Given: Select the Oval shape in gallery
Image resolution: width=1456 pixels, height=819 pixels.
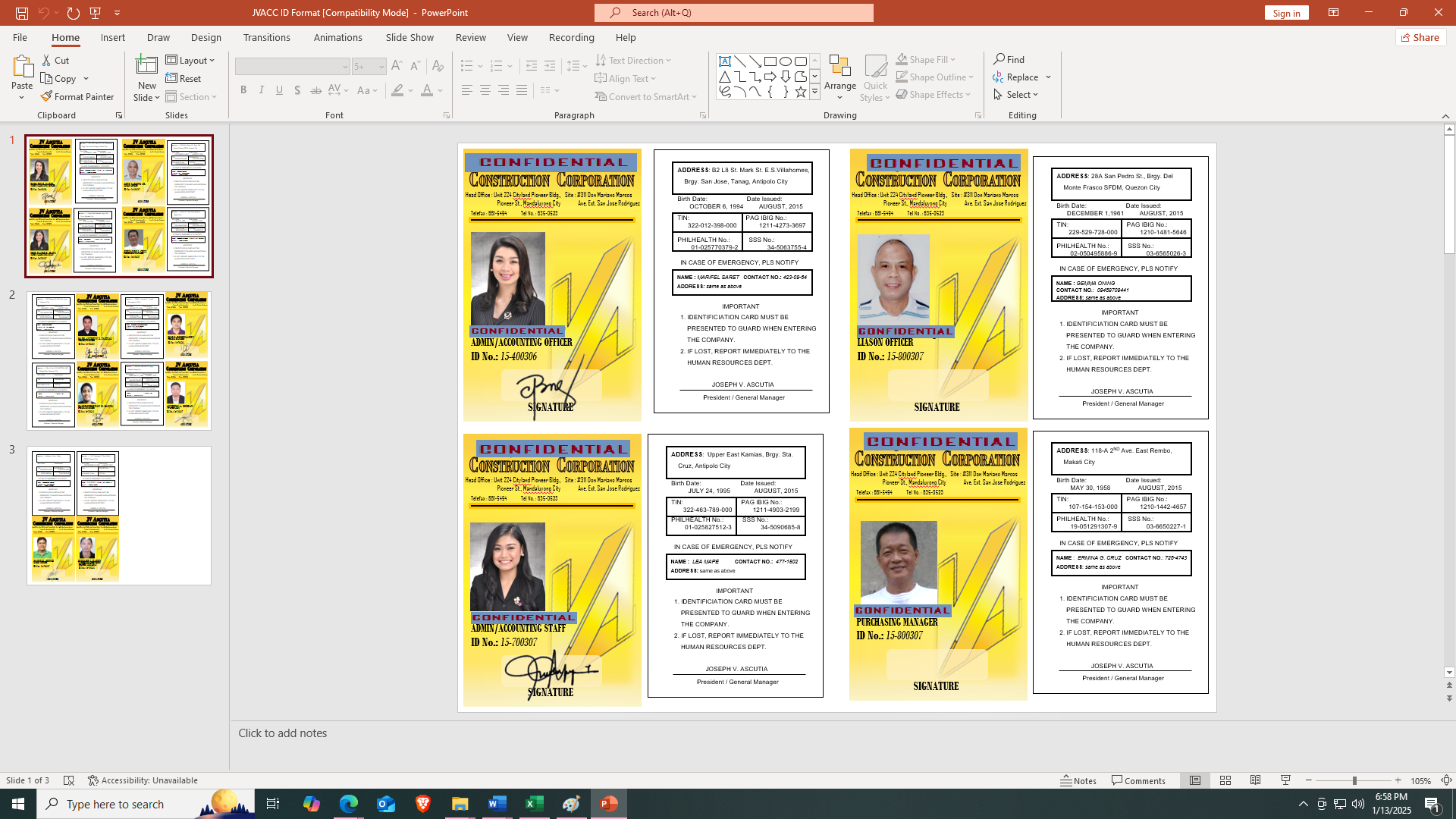Looking at the screenshot, I should tap(786, 61).
